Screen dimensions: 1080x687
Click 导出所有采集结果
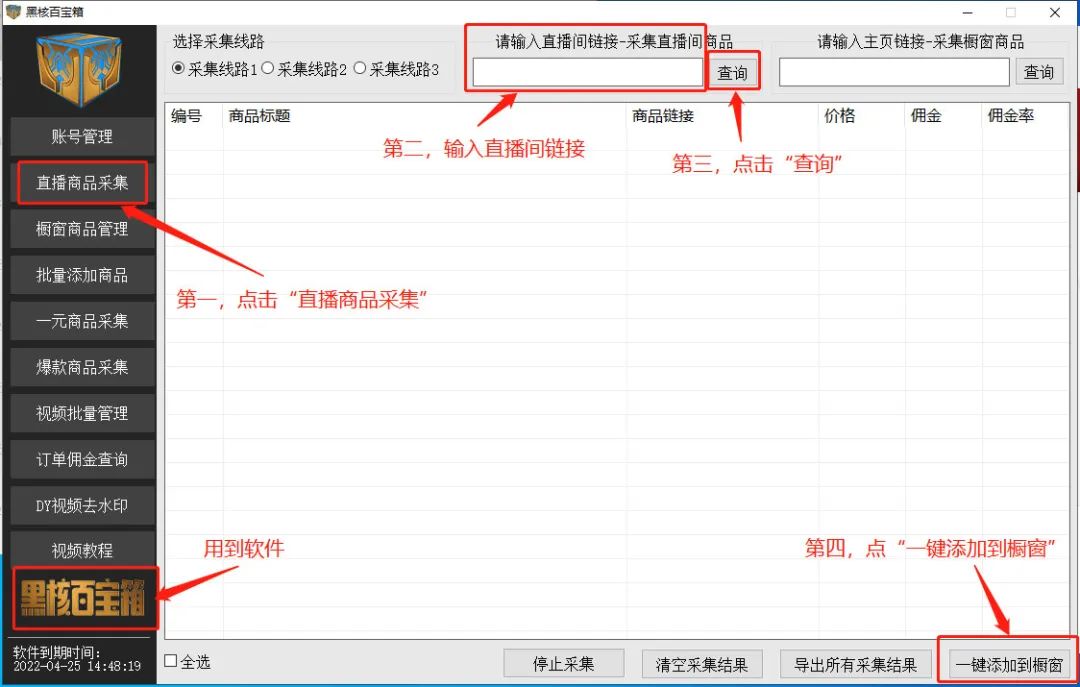point(855,664)
